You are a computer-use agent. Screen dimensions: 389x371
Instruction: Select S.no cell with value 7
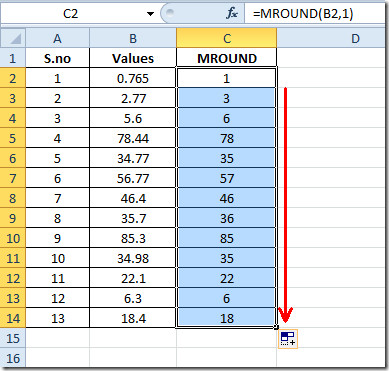[x=57, y=198]
